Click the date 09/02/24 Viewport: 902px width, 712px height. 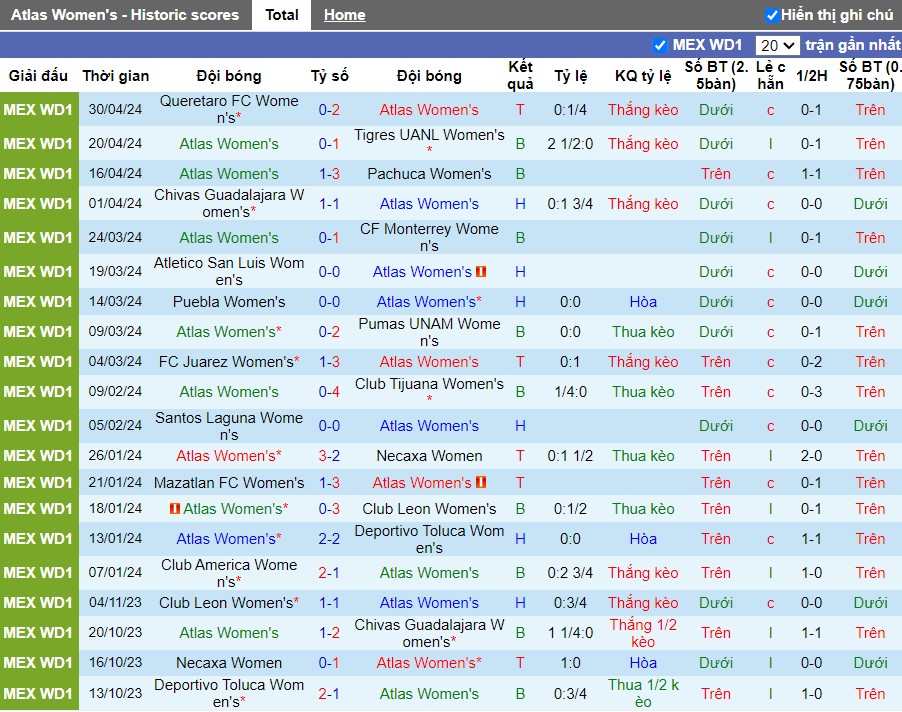coord(115,392)
